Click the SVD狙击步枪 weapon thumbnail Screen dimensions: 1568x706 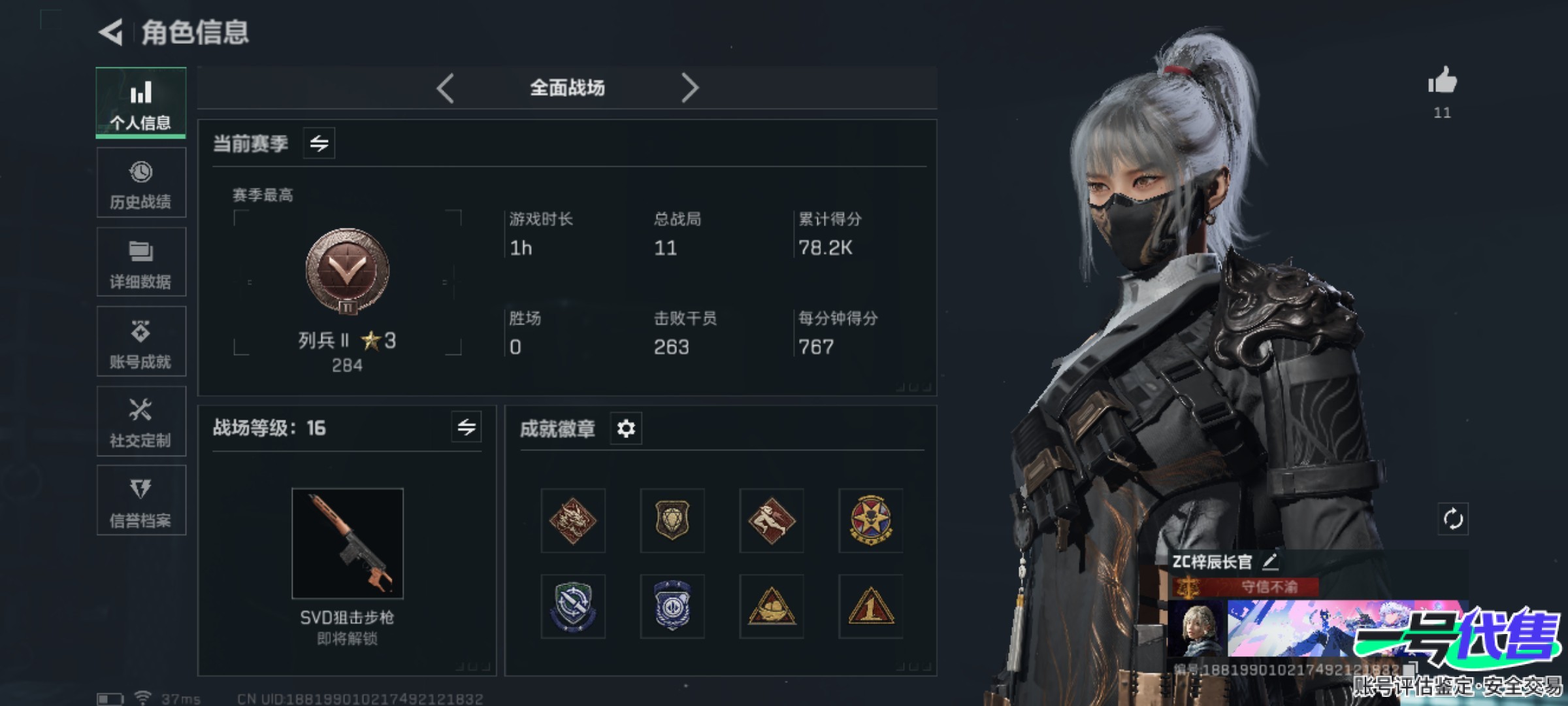[348, 544]
